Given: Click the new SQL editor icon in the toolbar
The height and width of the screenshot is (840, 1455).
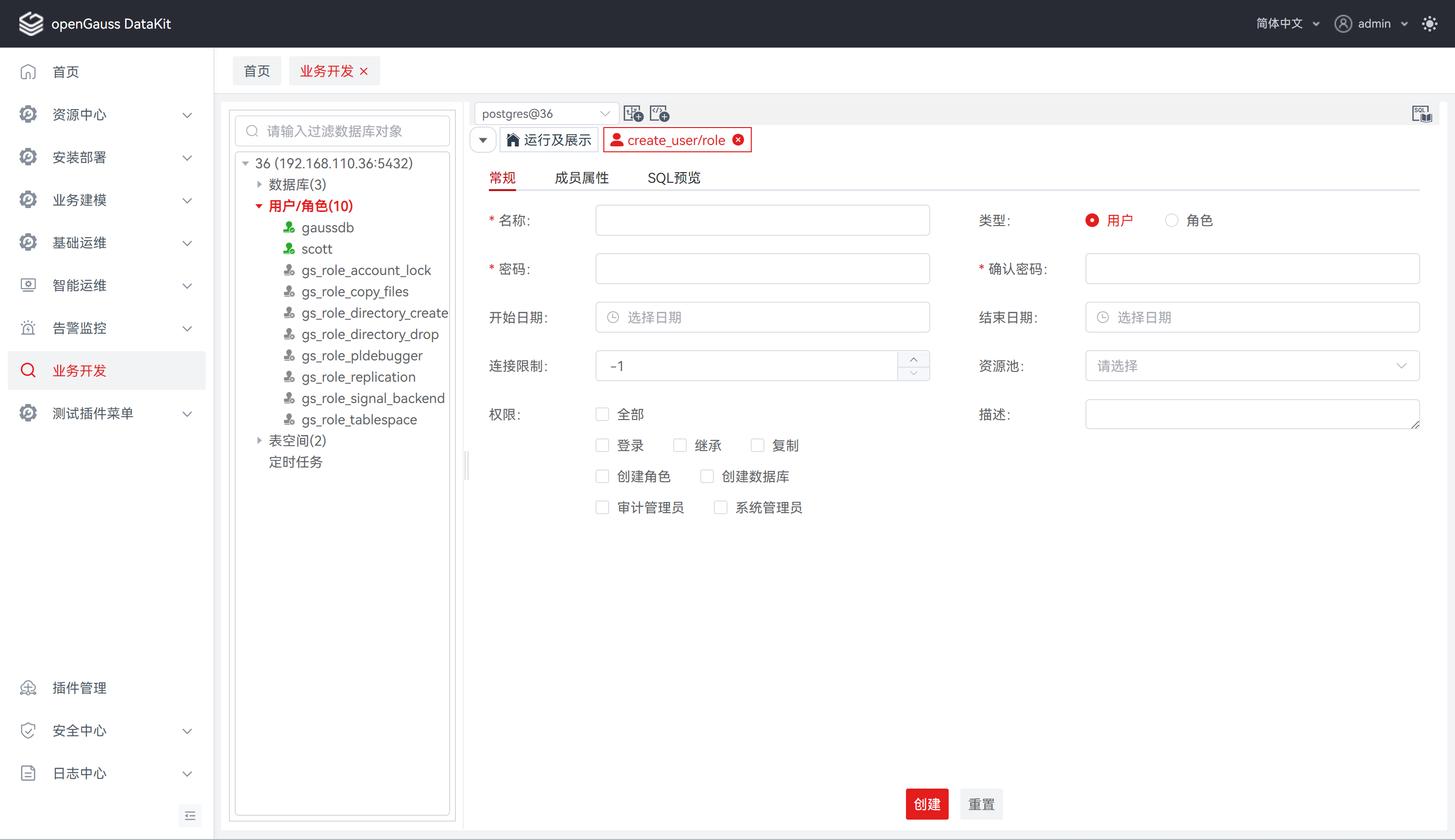Looking at the screenshot, I should [x=659, y=113].
